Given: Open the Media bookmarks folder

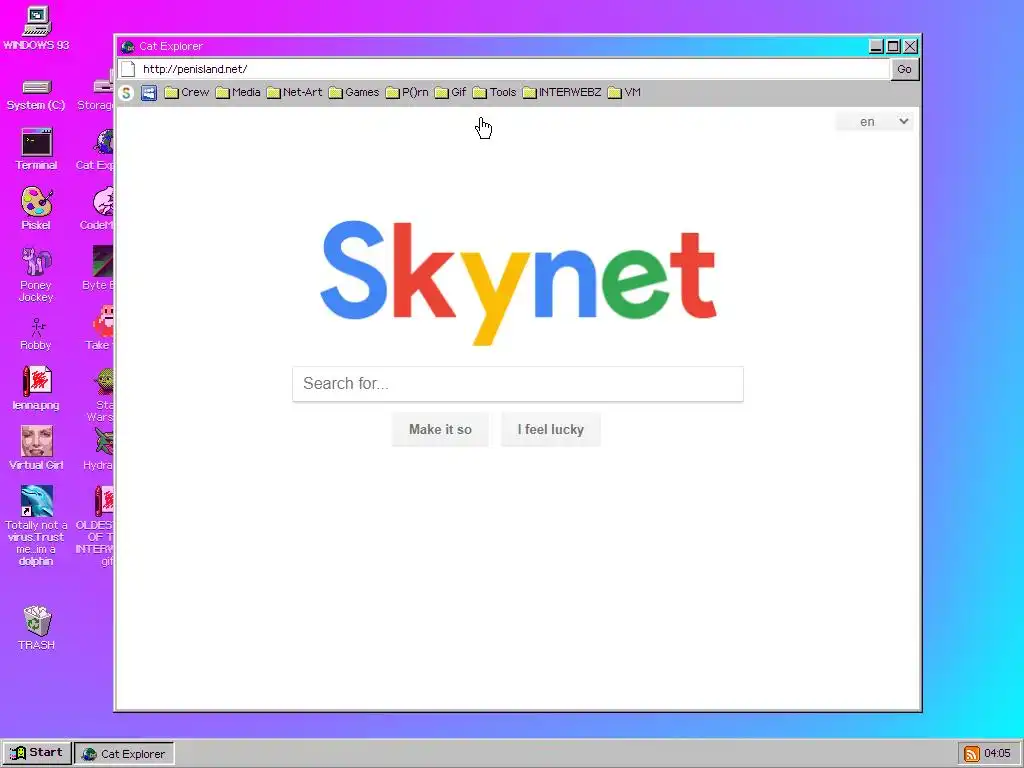Looking at the screenshot, I should click(x=238, y=93).
